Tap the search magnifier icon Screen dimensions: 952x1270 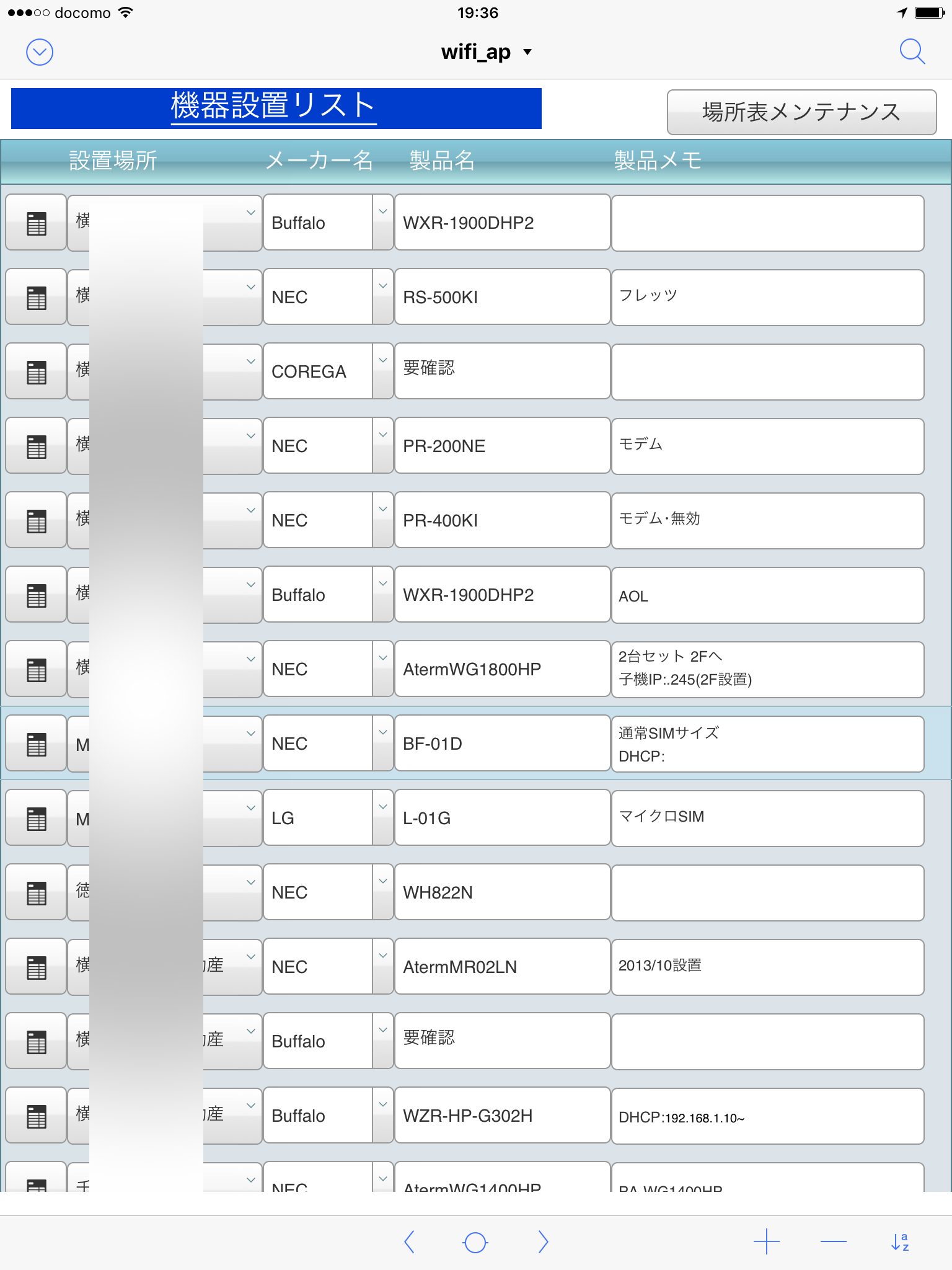point(912,51)
